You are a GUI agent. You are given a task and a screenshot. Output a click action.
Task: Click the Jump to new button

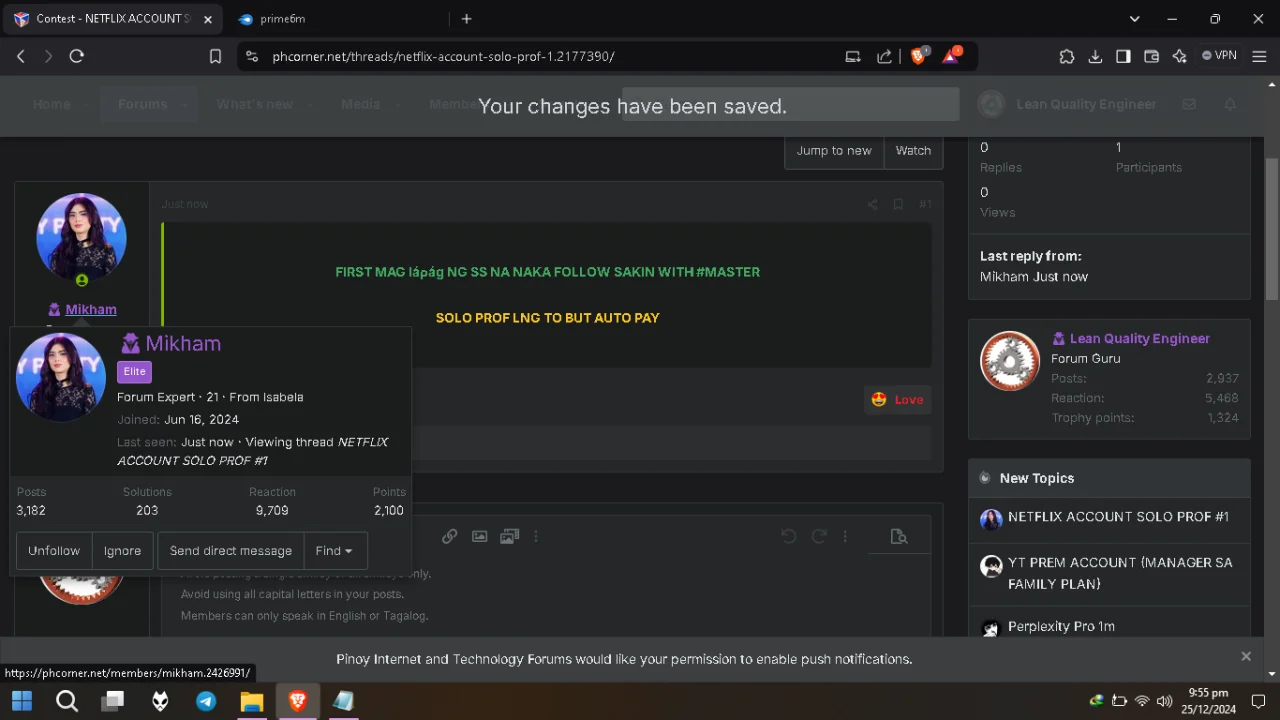tap(834, 150)
